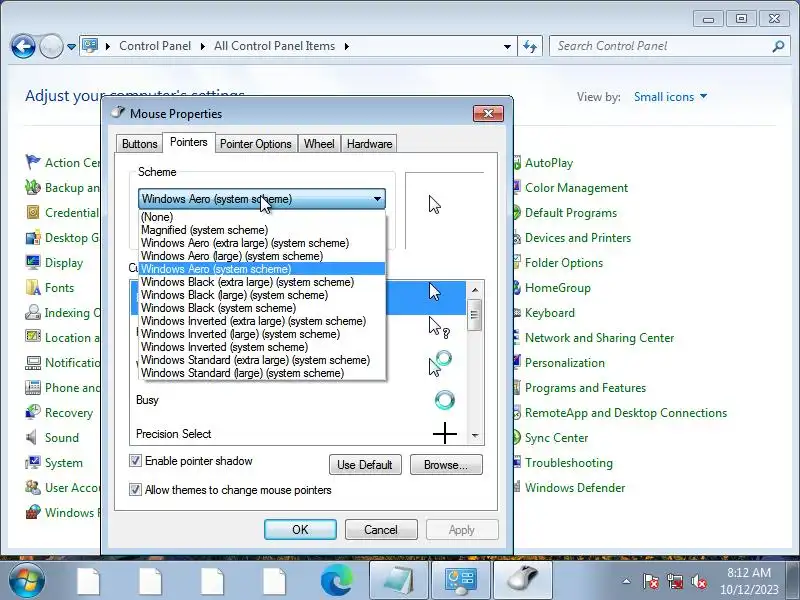
Task: Open the address bar history dropdown
Action: coord(507,46)
